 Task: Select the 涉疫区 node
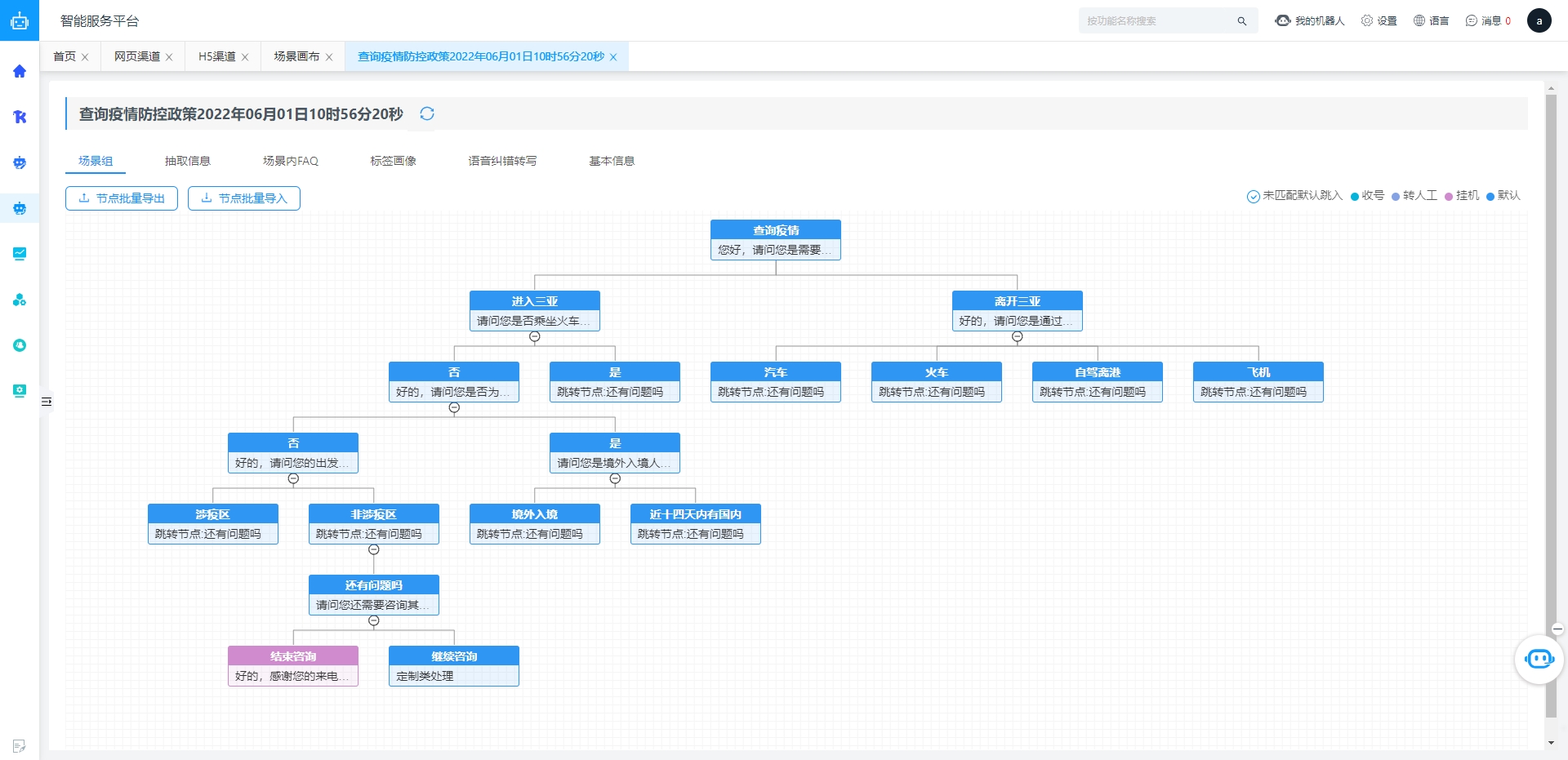213,524
